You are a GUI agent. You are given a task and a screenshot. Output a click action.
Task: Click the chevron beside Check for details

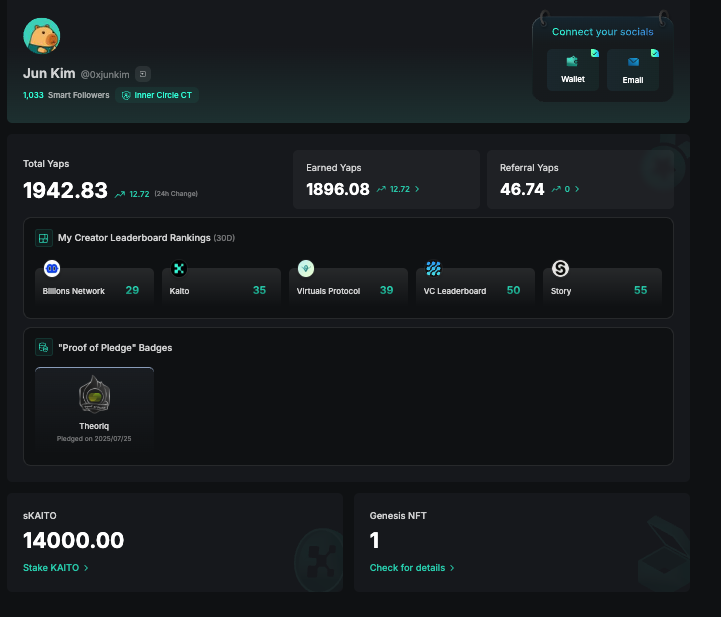452,568
